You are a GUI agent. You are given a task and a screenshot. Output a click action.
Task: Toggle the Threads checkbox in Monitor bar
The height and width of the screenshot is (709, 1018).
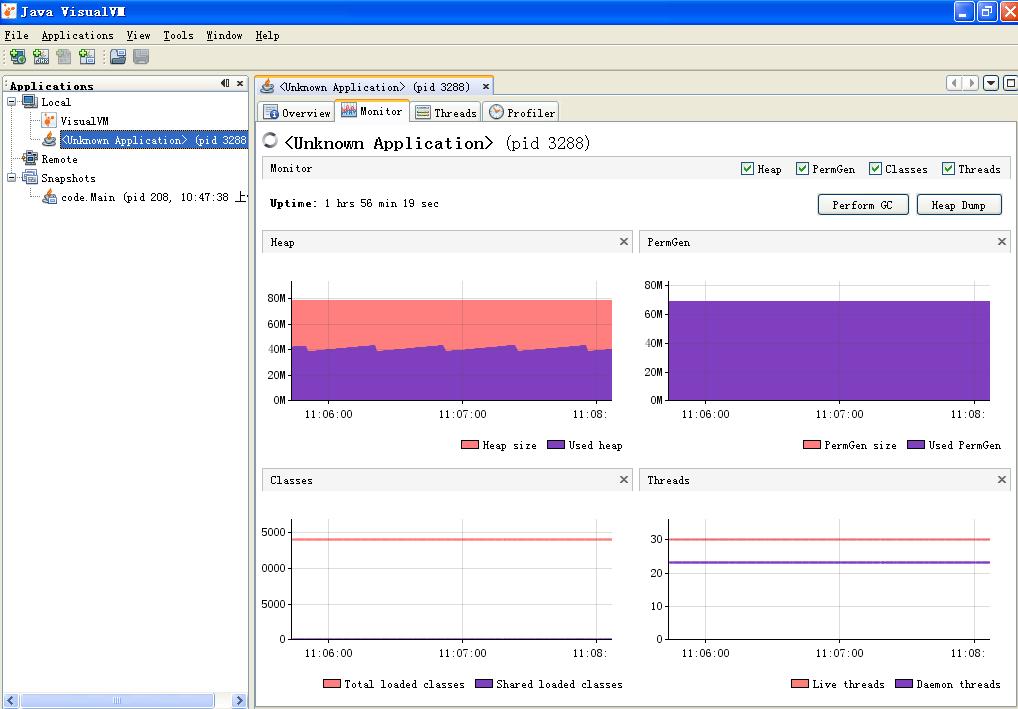coord(949,169)
